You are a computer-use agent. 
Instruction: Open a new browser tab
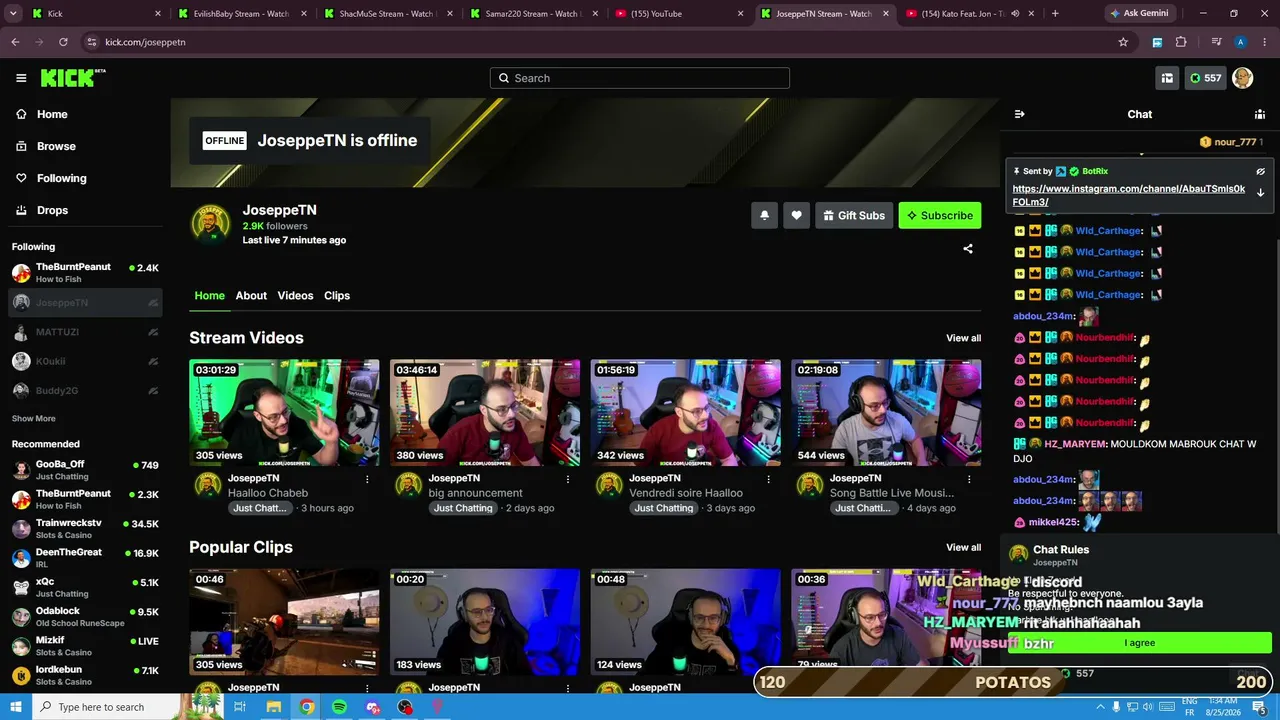(1055, 14)
